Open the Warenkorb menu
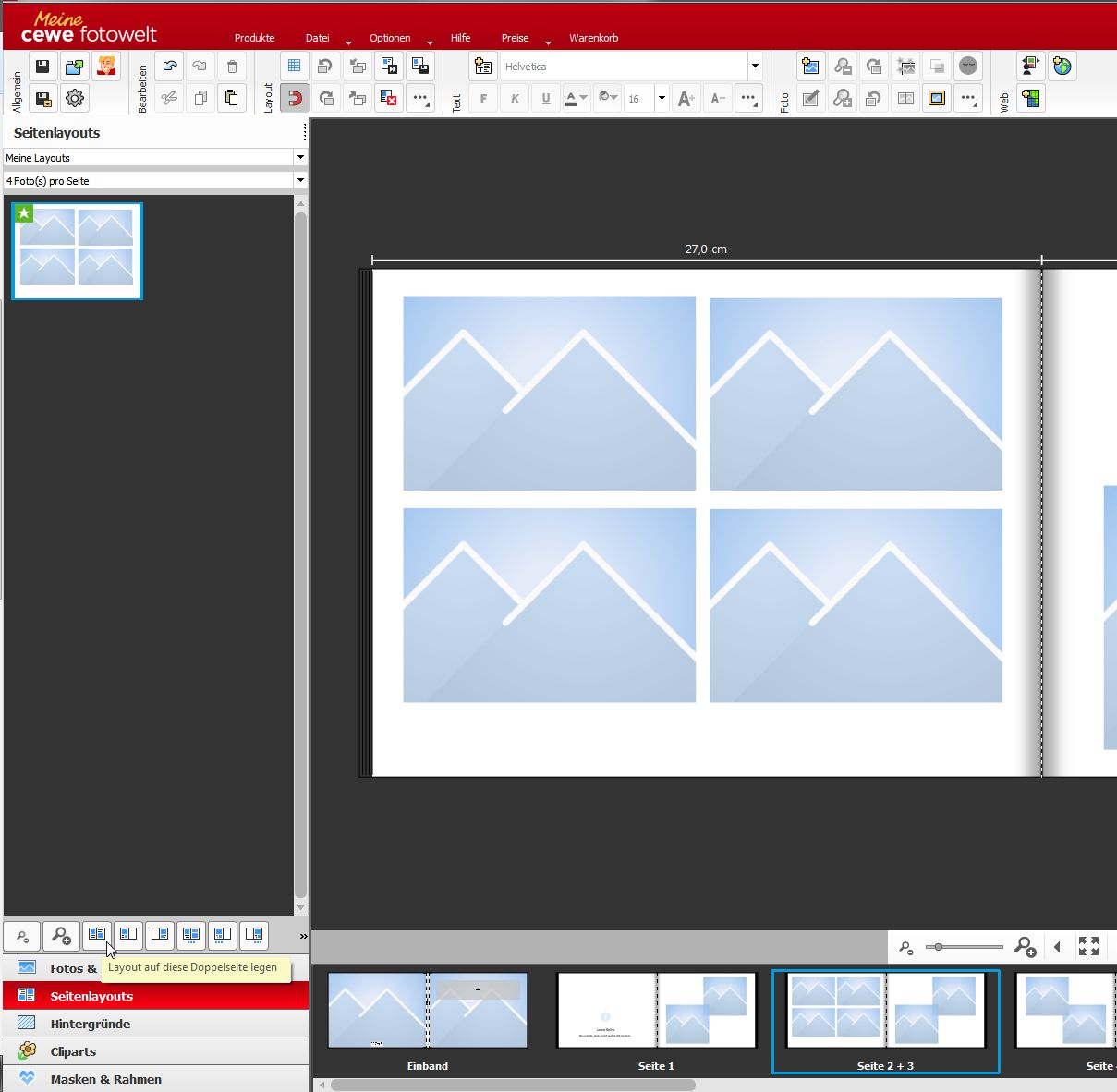Screen dimensions: 1117x1092 tap(593, 38)
